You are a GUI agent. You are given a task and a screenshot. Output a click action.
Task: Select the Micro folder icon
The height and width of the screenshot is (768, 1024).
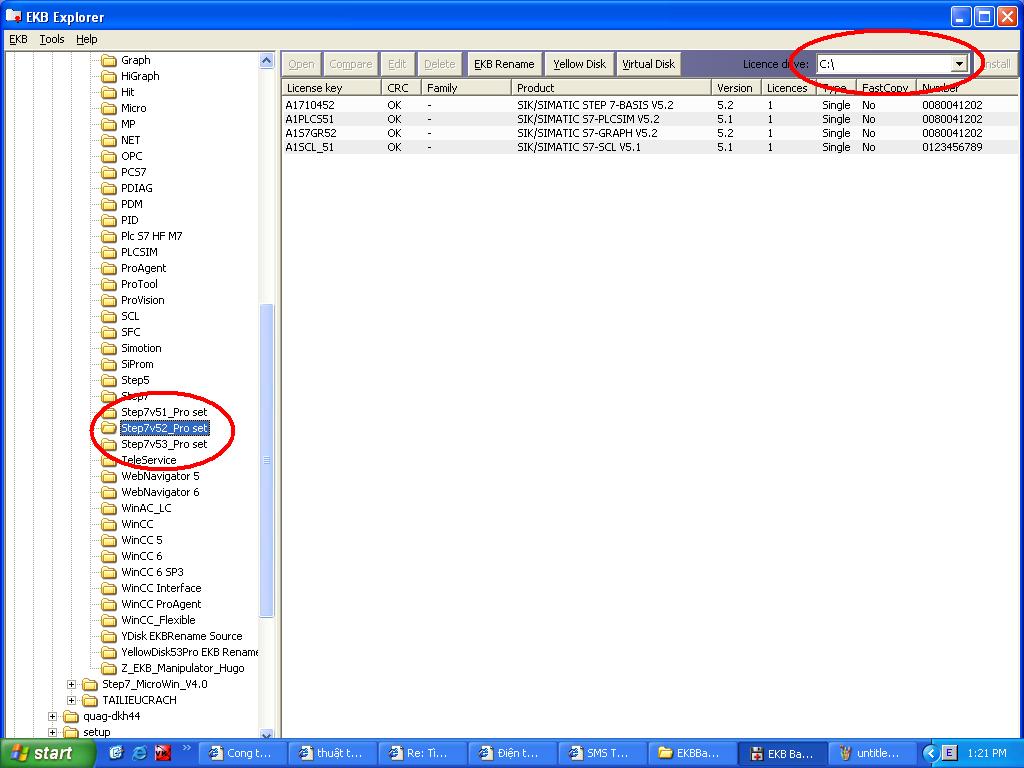[108, 108]
